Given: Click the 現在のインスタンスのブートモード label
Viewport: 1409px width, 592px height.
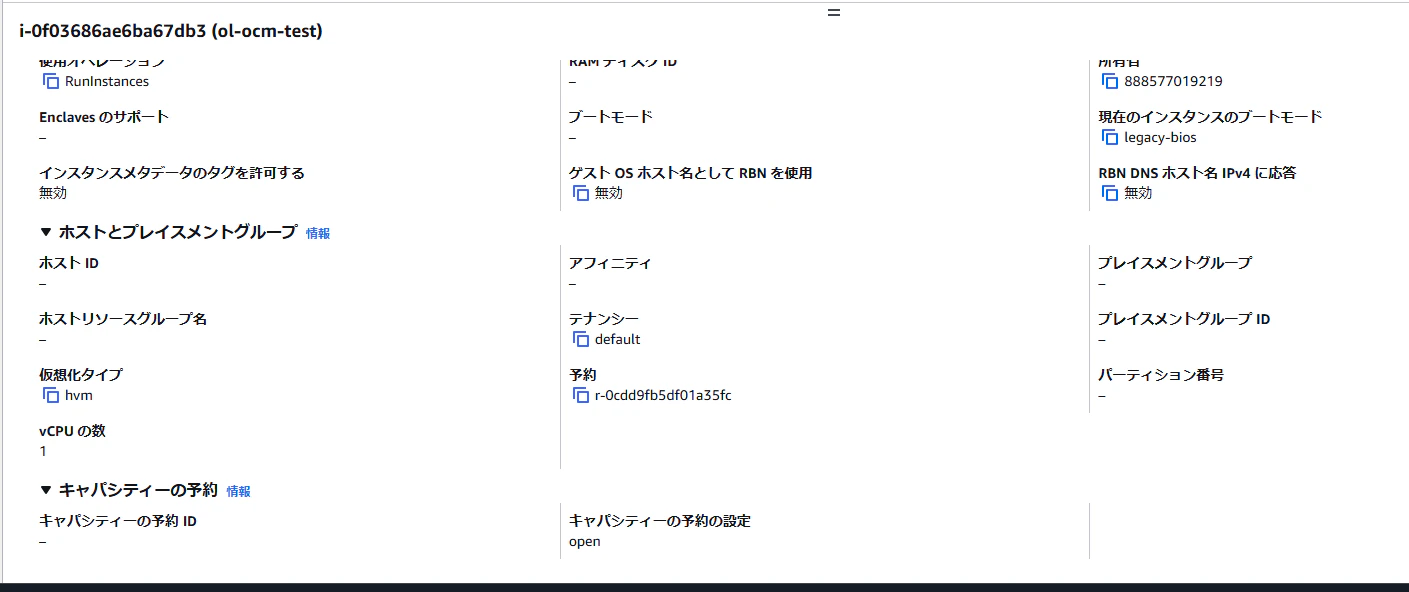Looking at the screenshot, I should [x=1210, y=117].
